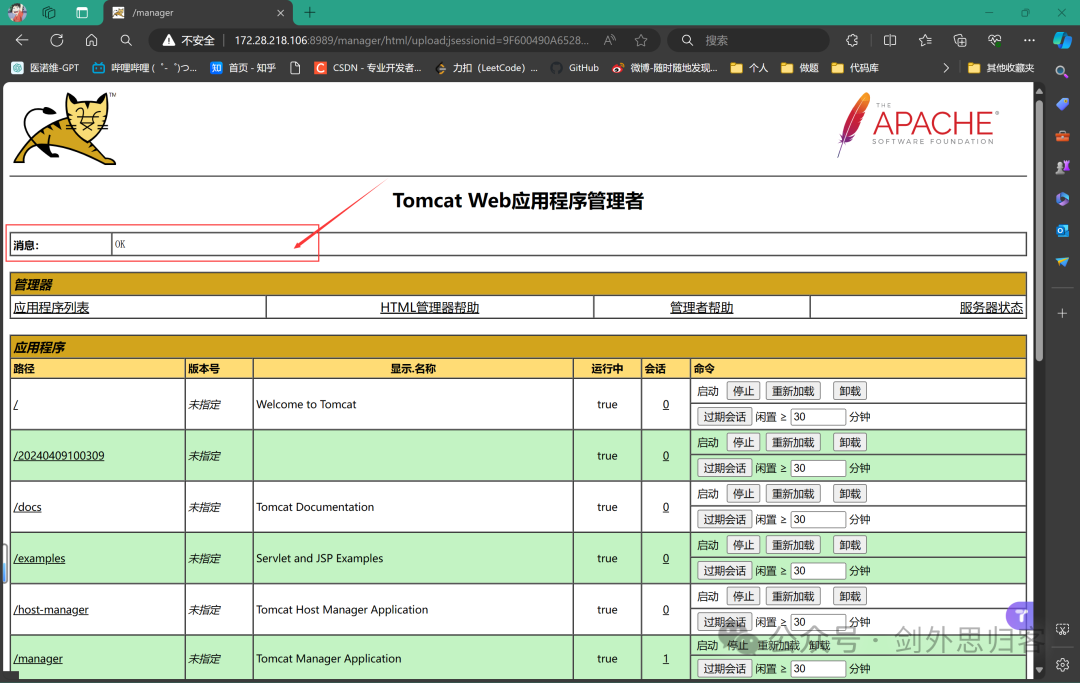Click session count 1 for /manager

coord(665,659)
